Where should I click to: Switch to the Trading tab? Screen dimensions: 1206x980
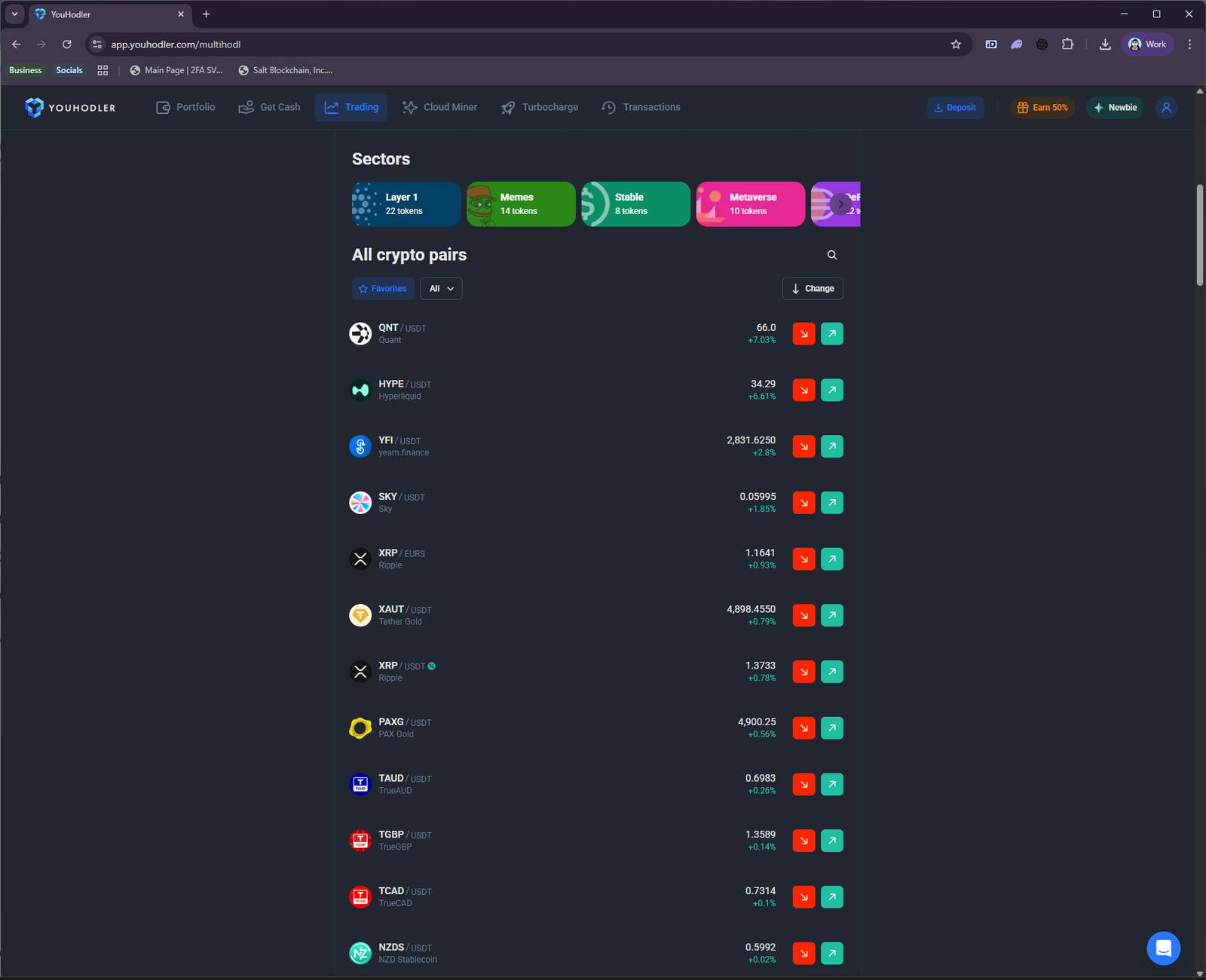tap(350, 107)
